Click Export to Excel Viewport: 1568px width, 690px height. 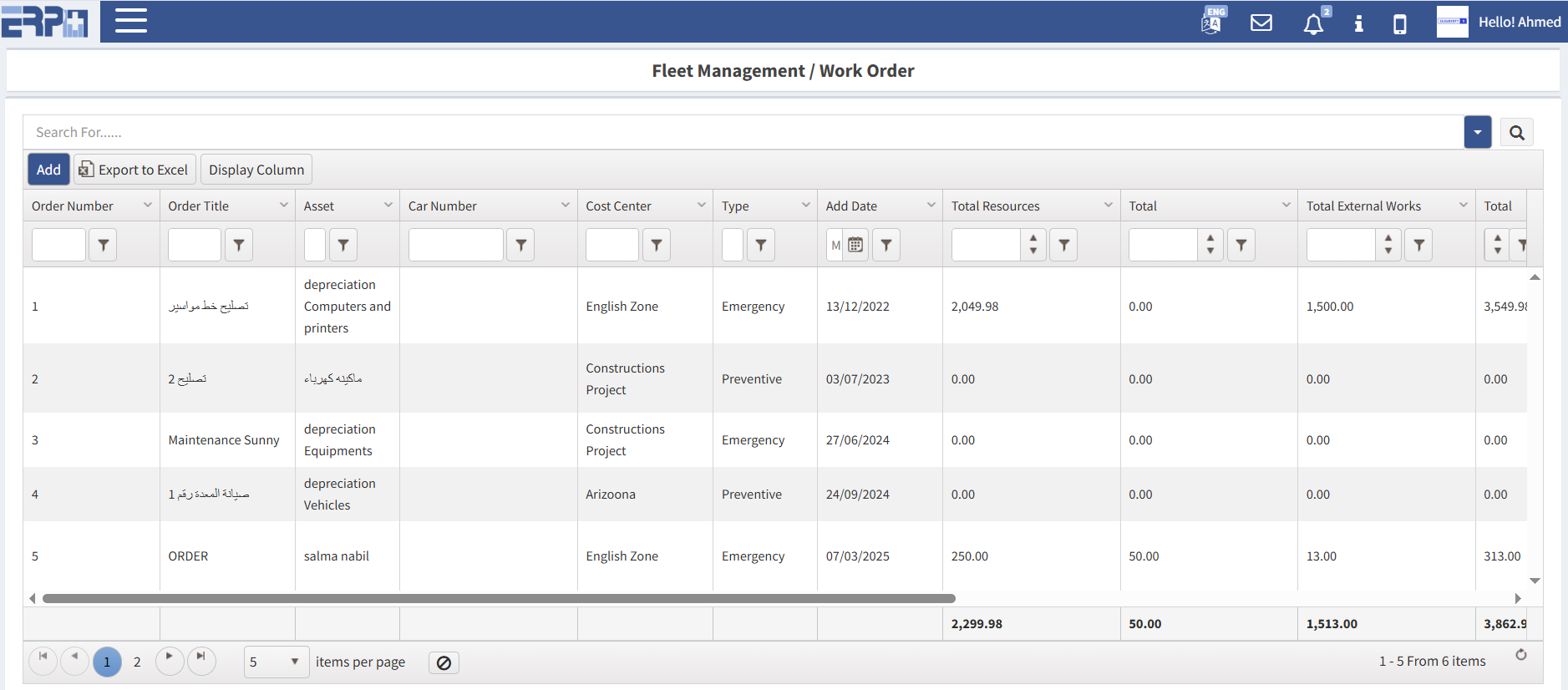pyautogui.click(x=134, y=170)
